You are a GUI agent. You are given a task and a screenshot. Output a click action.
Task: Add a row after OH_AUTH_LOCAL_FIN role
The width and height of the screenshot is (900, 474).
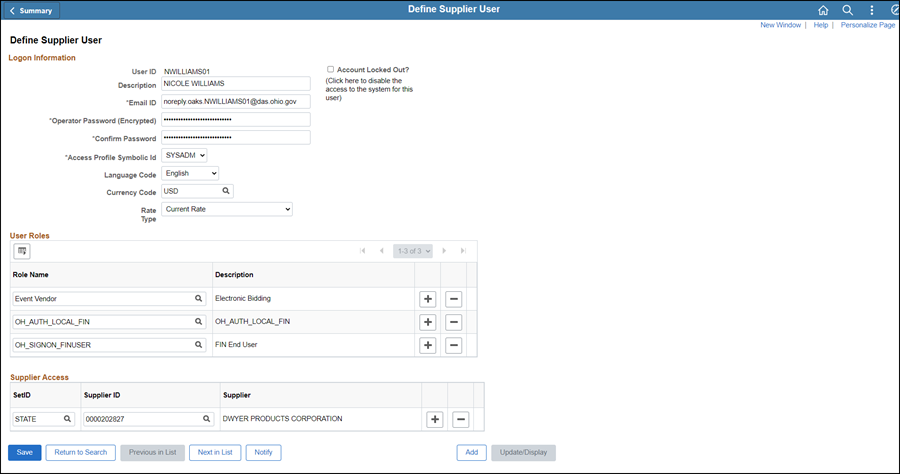point(427,322)
